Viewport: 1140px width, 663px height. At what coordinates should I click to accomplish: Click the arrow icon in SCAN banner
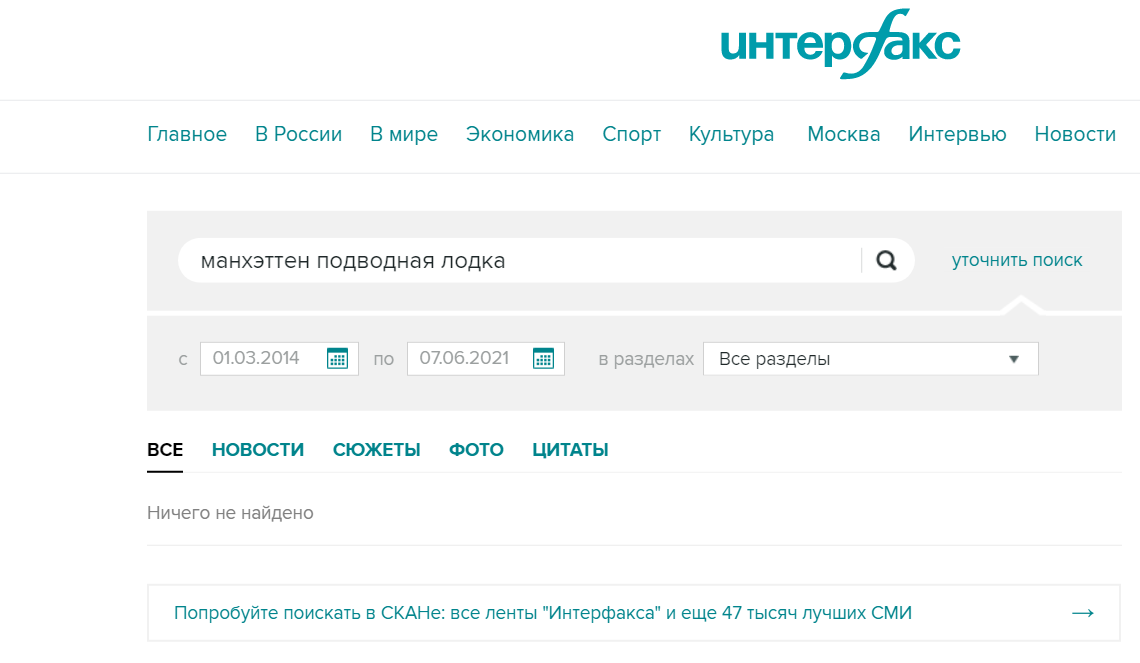[1082, 613]
